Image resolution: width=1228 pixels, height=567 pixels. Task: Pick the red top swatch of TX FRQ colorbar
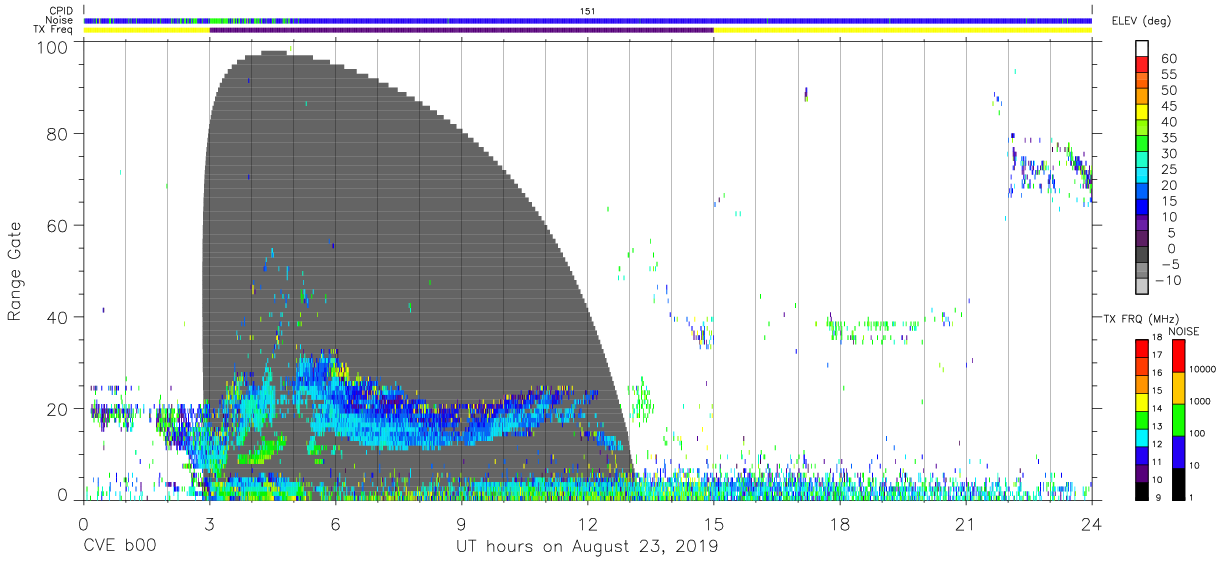click(1142, 348)
